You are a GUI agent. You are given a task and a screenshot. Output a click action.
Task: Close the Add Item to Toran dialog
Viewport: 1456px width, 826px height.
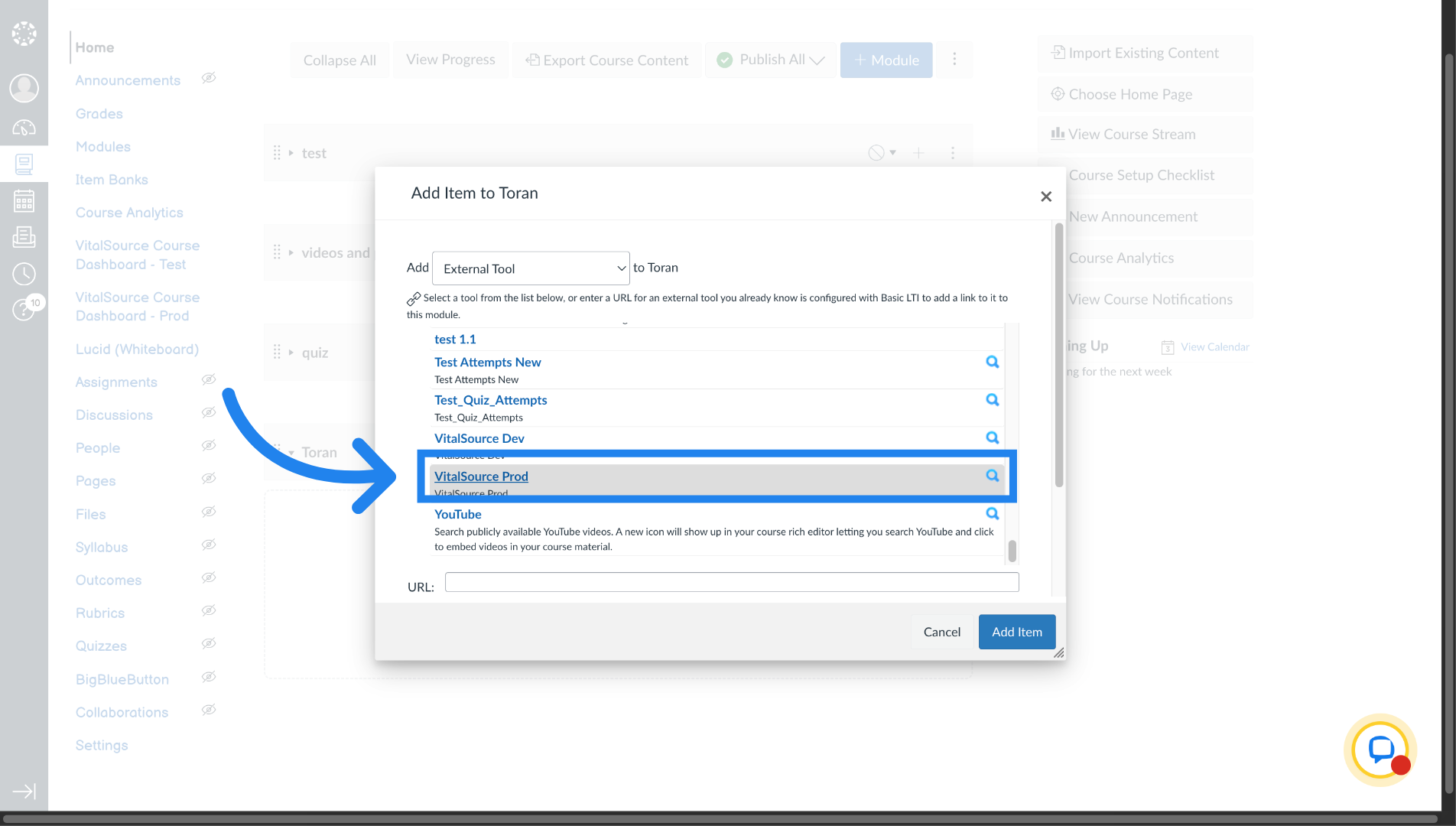click(x=1046, y=197)
